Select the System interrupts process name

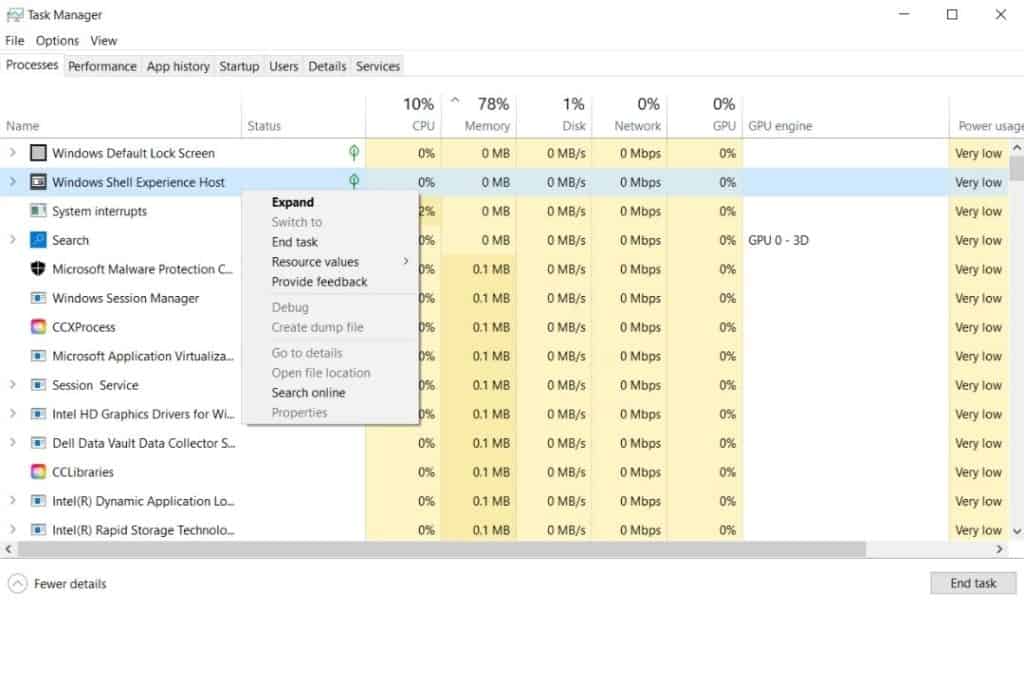[99, 211]
